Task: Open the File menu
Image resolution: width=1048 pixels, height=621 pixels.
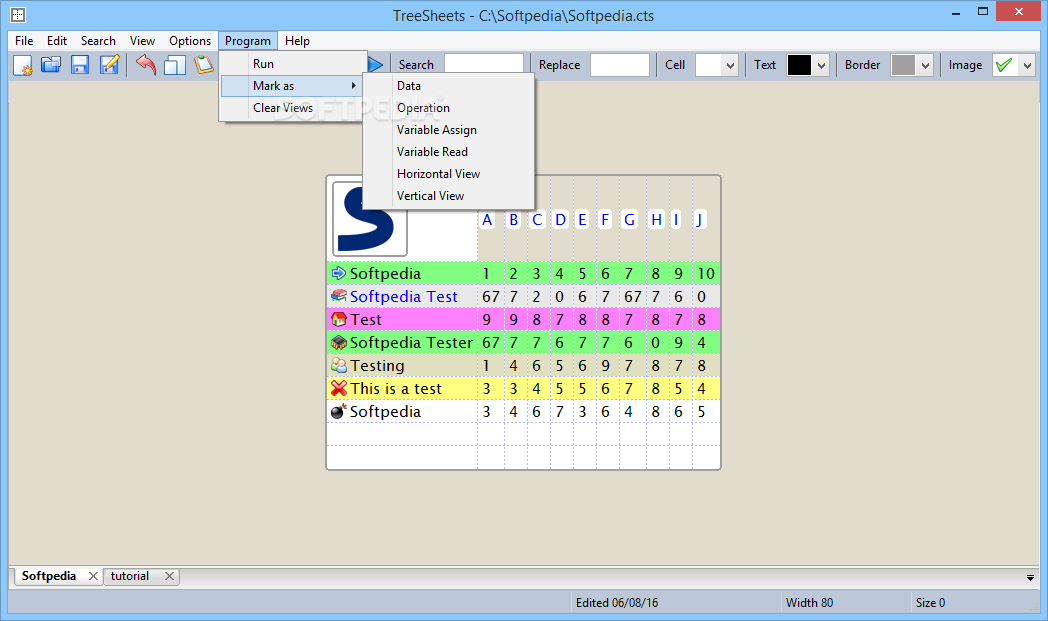Action: coord(24,41)
